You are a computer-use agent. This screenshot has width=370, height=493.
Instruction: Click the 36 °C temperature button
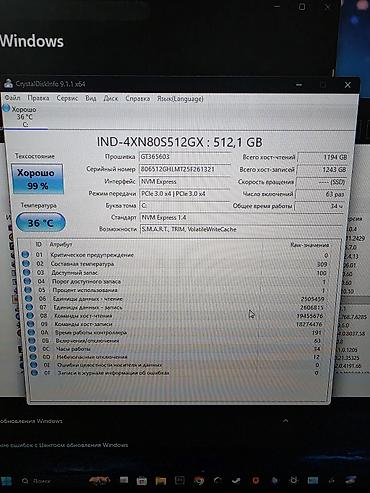pyautogui.click(x=40, y=222)
